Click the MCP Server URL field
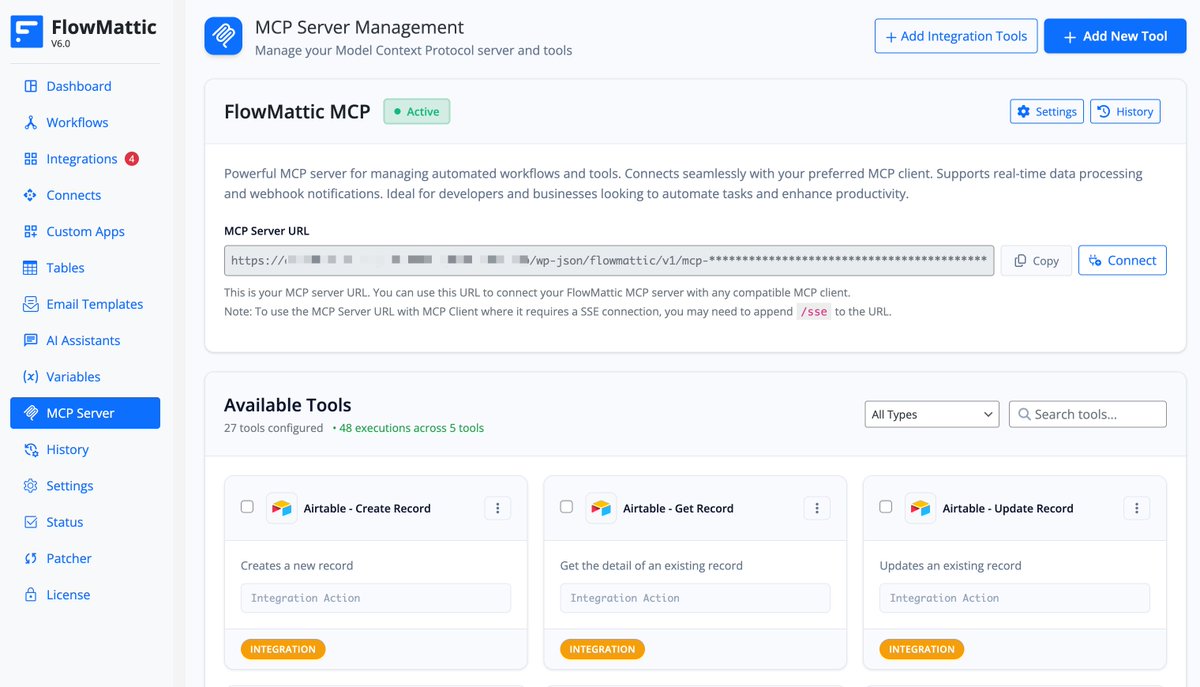The image size is (1200, 687). [609, 260]
